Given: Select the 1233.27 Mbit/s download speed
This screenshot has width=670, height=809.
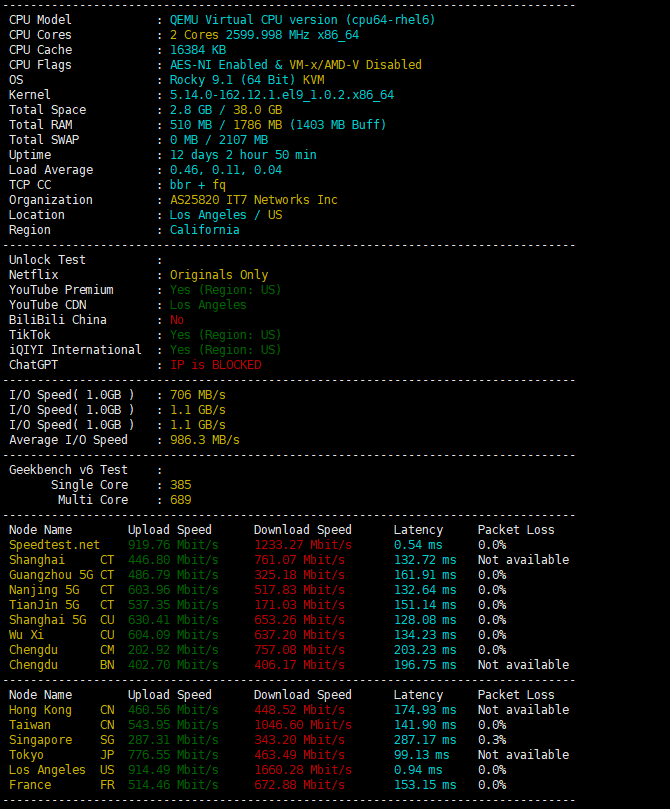Looking at the screenshot, I should click(302, 545).
